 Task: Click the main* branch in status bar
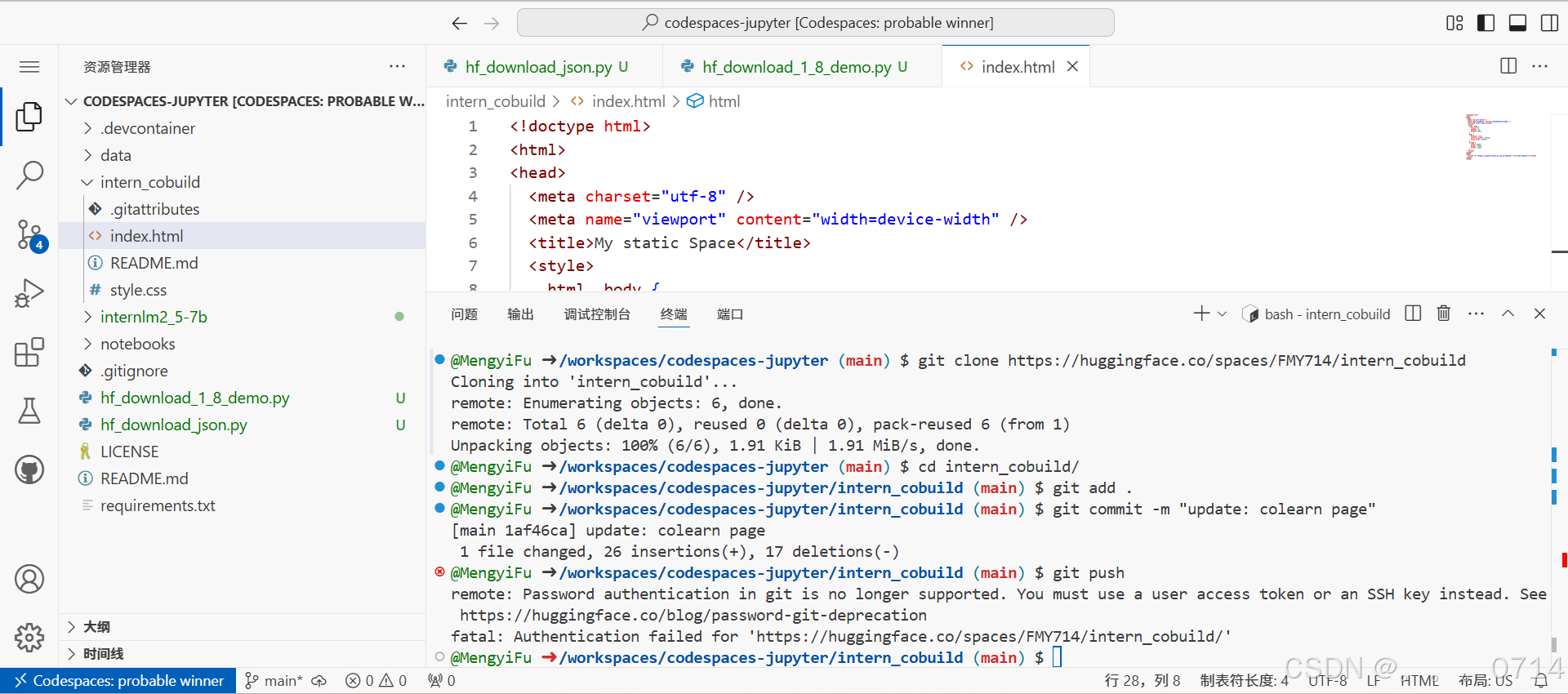tap(274, 681)
